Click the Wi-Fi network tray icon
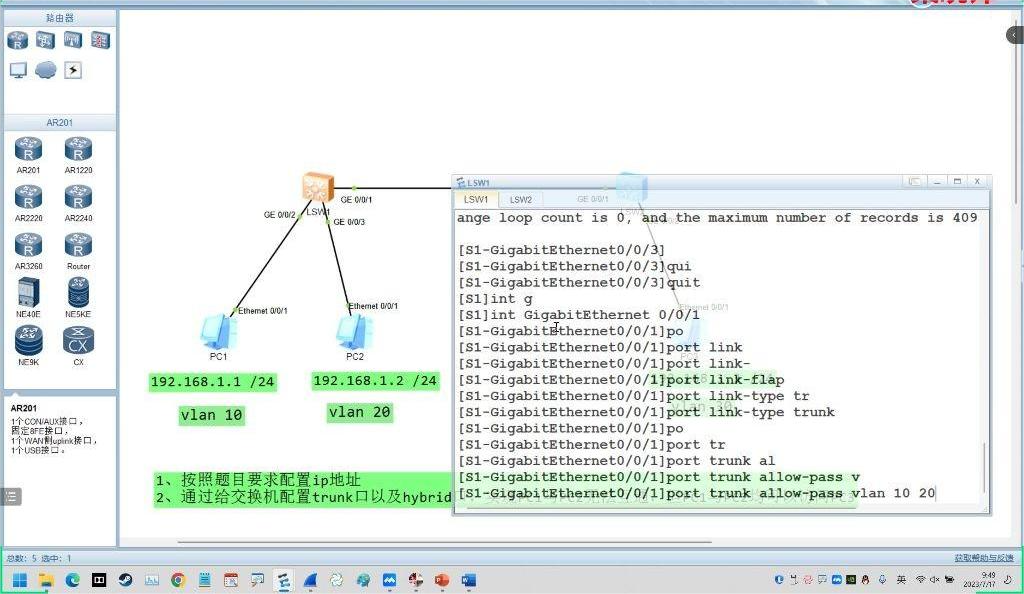This screenshot has height=594, width=1024. pos(920,580)
